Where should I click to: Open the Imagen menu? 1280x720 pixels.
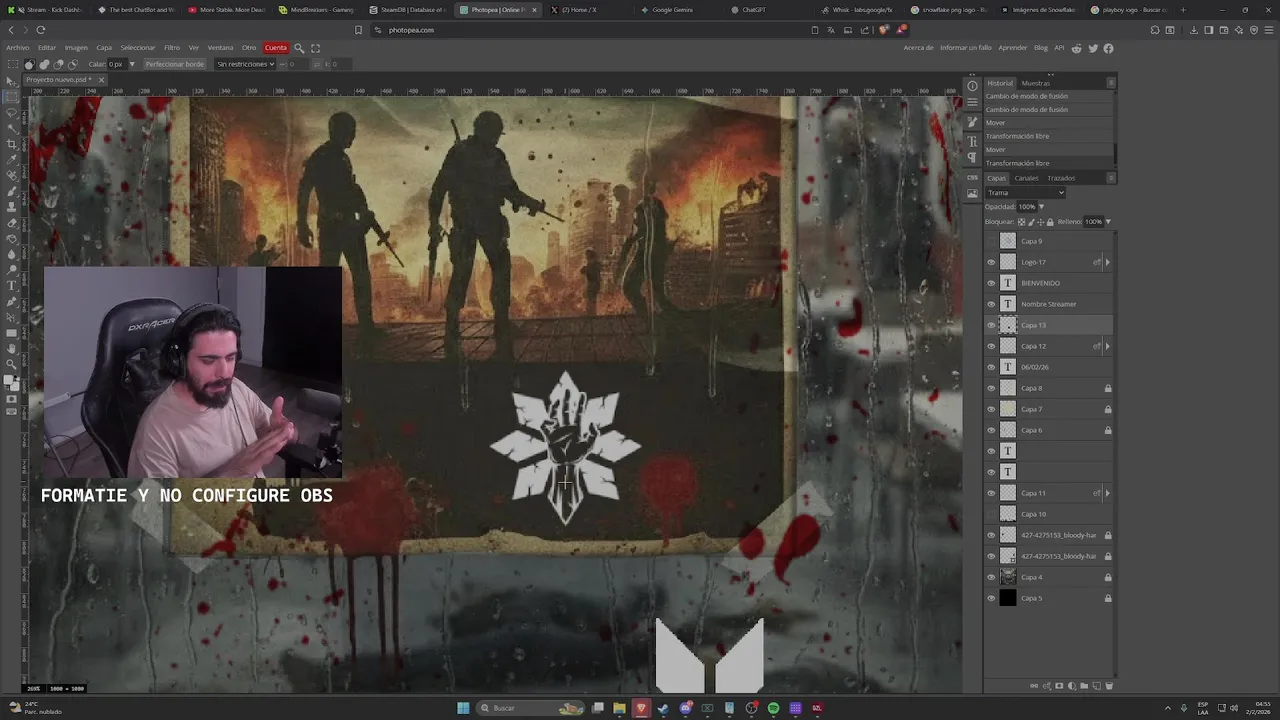pos(76,48)
